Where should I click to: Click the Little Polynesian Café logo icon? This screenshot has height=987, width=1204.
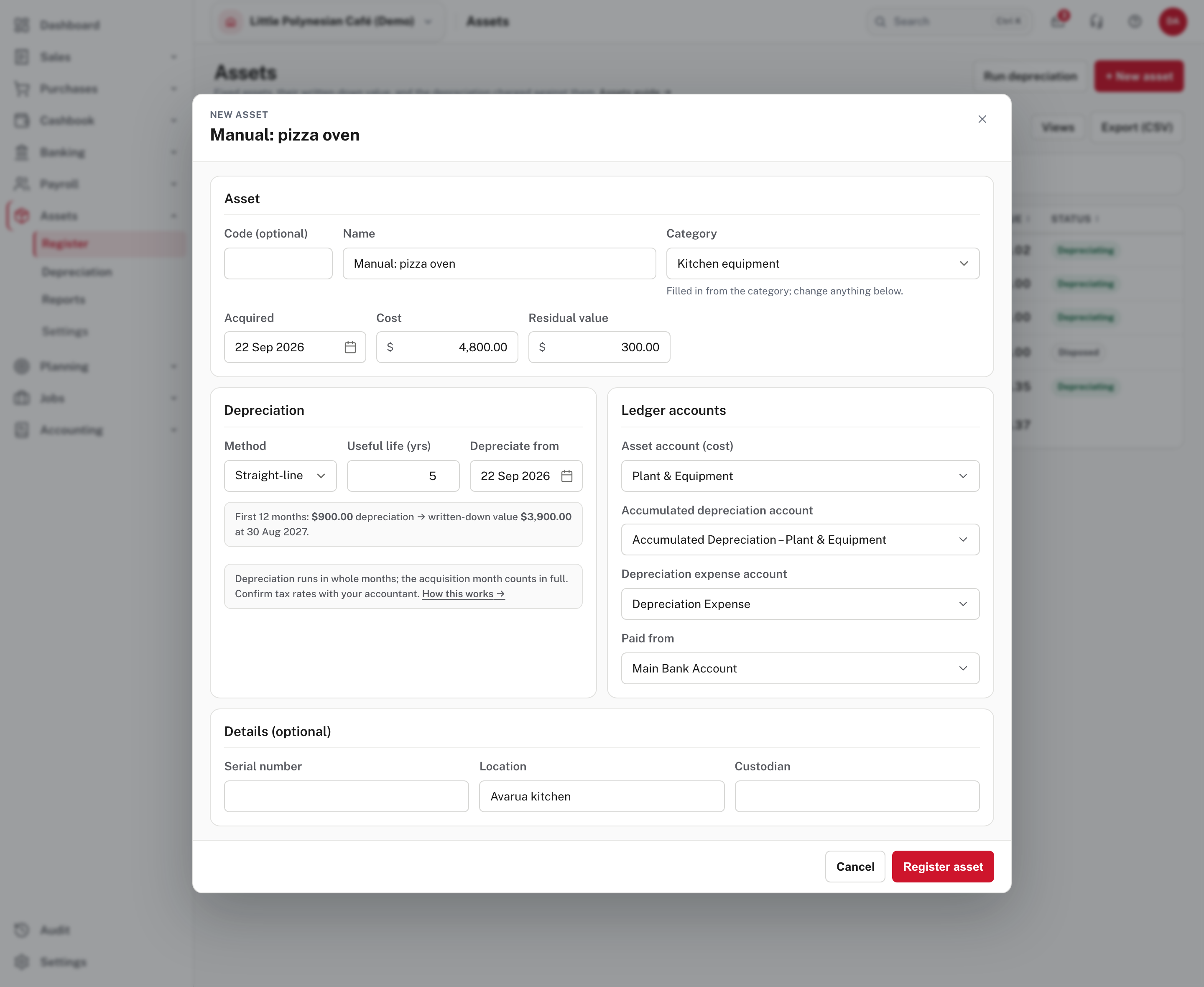[x=231, y=22]
